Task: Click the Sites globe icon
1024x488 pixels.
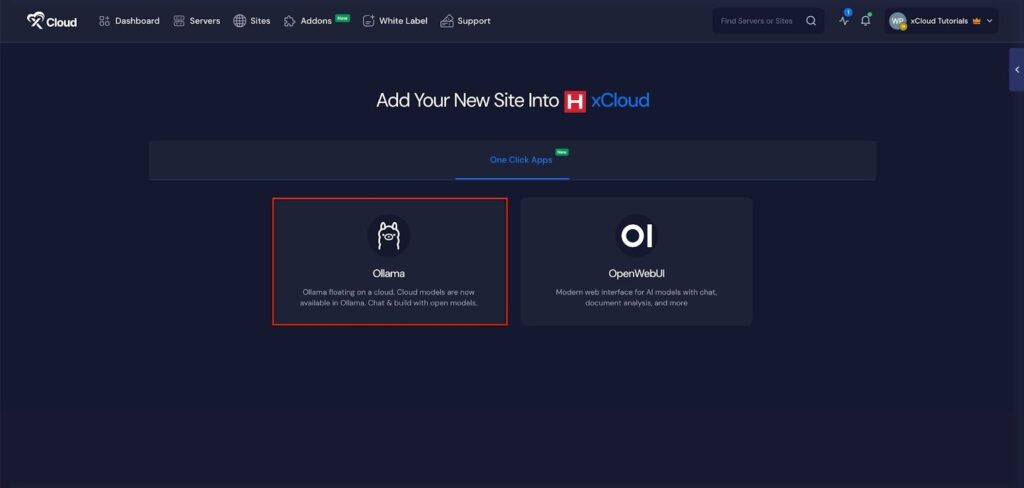Action: (240, 21)
